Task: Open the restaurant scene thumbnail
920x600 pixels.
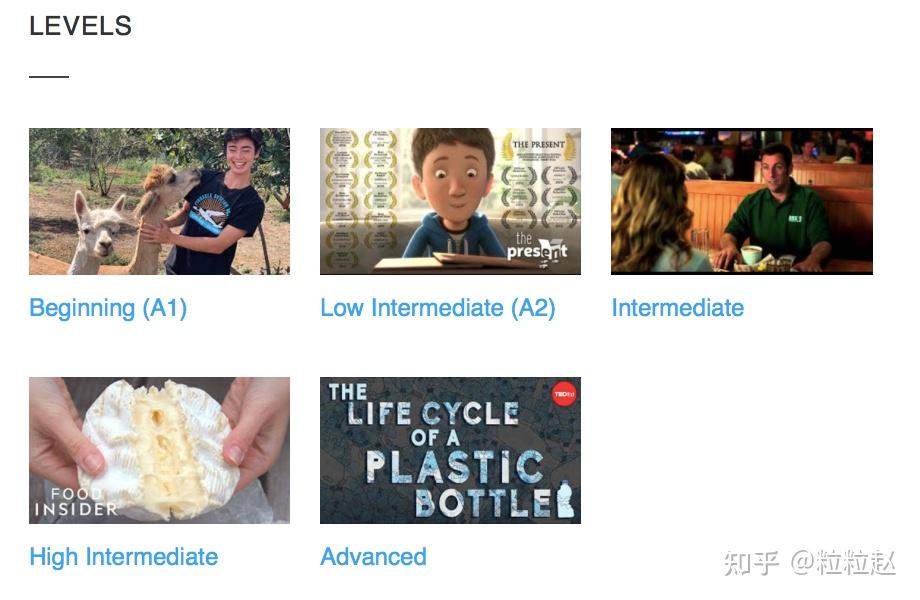Action: [742, 201]
